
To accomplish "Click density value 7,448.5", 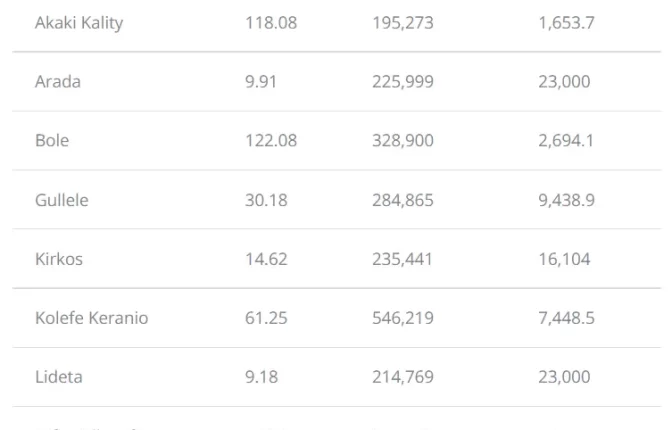I will 567,318.
